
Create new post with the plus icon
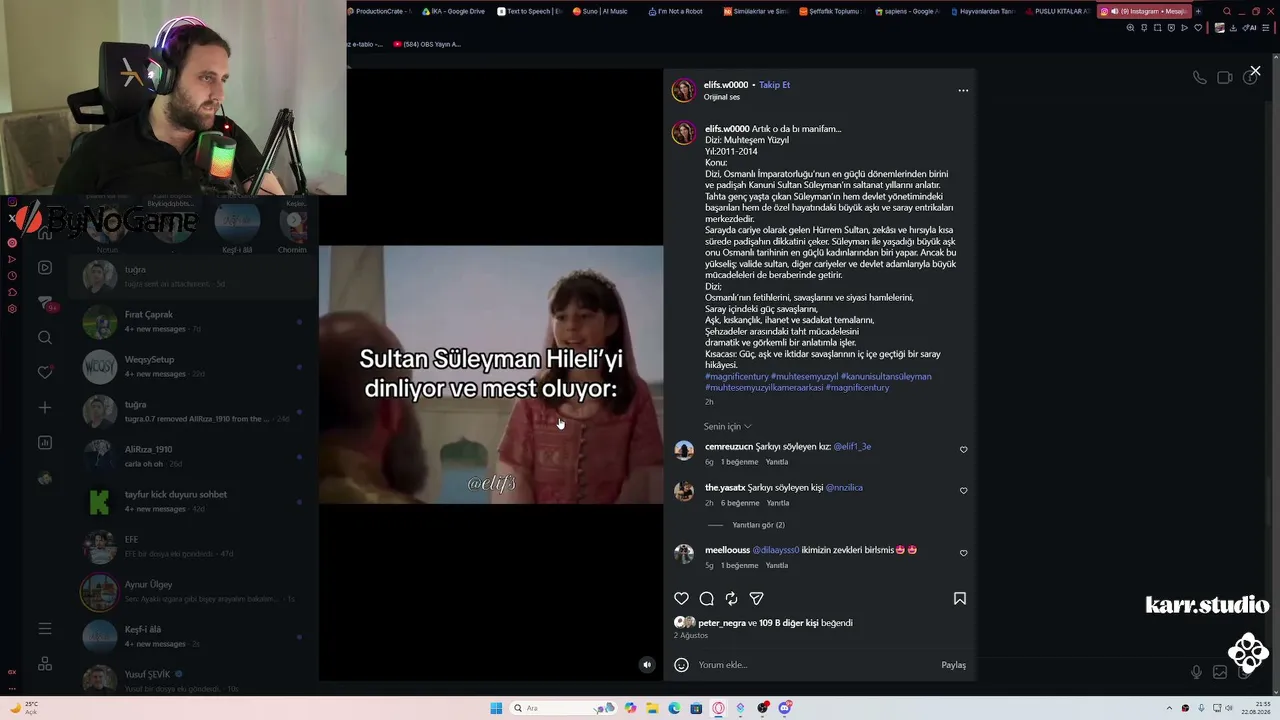coord(44,408)
